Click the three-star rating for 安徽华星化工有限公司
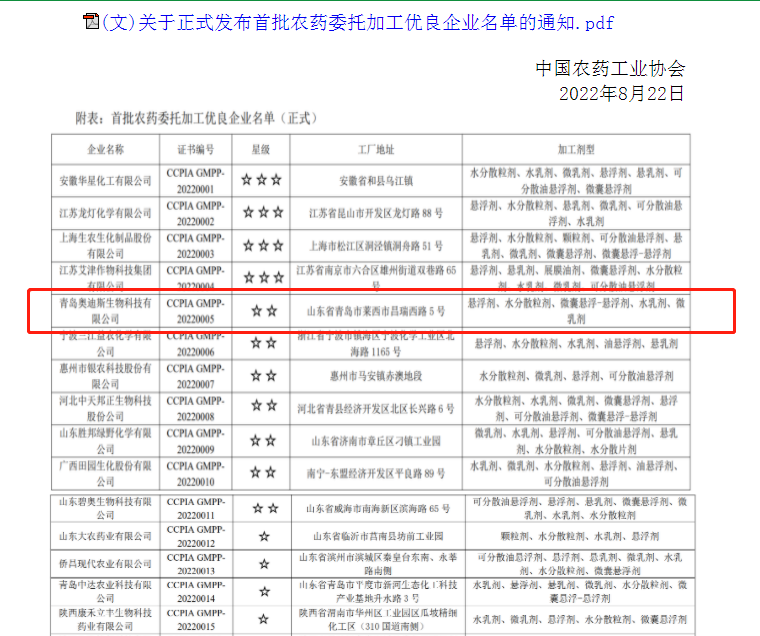This screenshot has width=760, height=636. tap(262, 181)
